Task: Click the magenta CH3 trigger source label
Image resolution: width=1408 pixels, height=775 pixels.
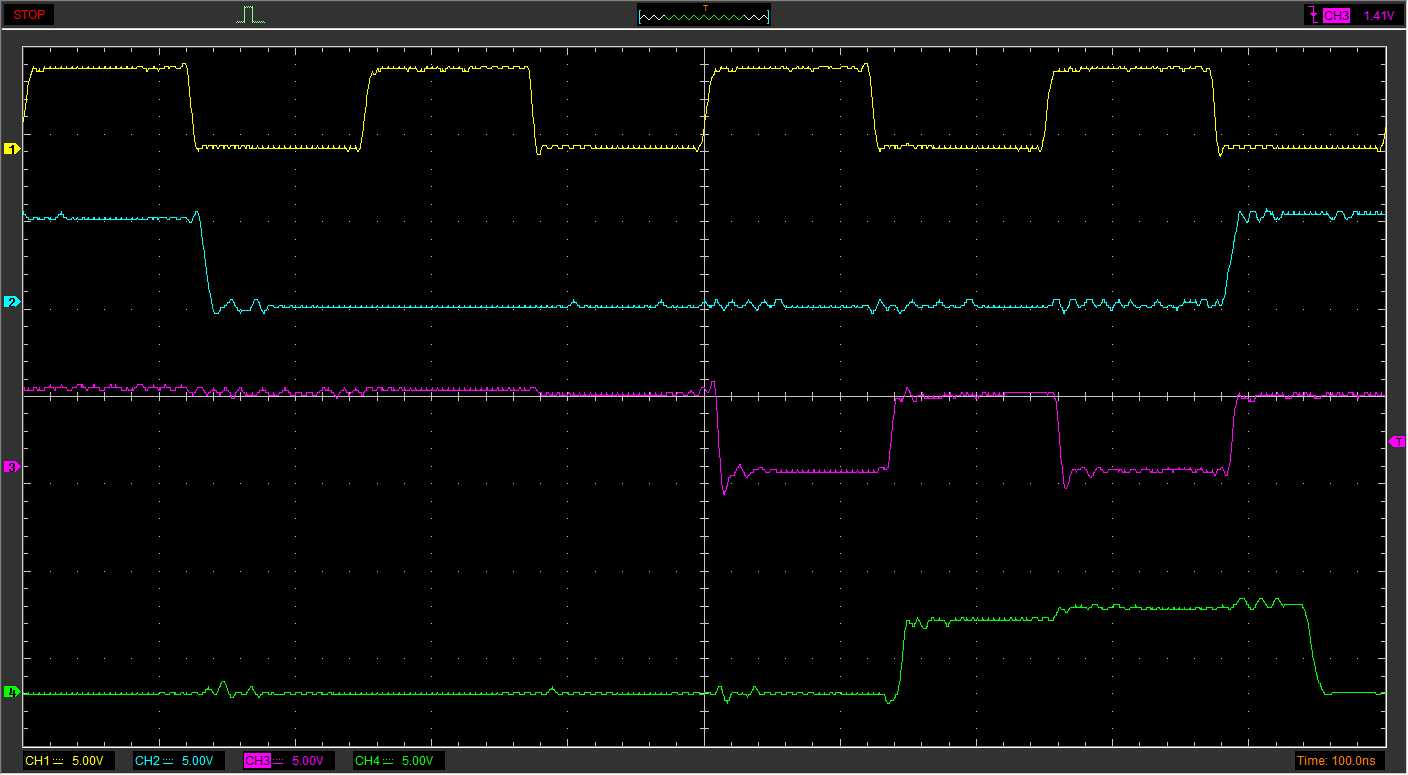Action: click(x=1336, y=15)
